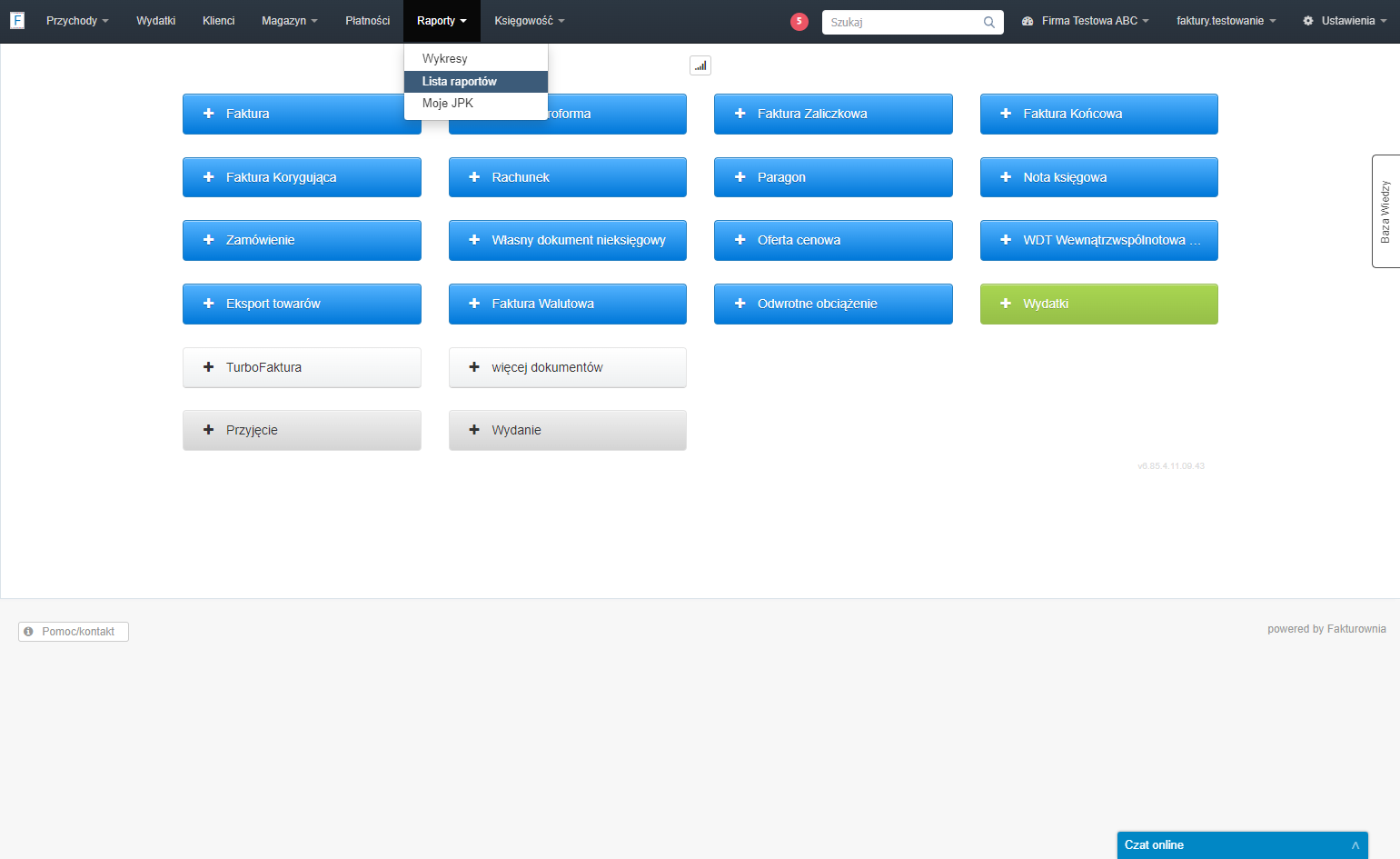Select Lista raportów menu entry
This screenshot has width=1400, height=859.
coord(476,82)
